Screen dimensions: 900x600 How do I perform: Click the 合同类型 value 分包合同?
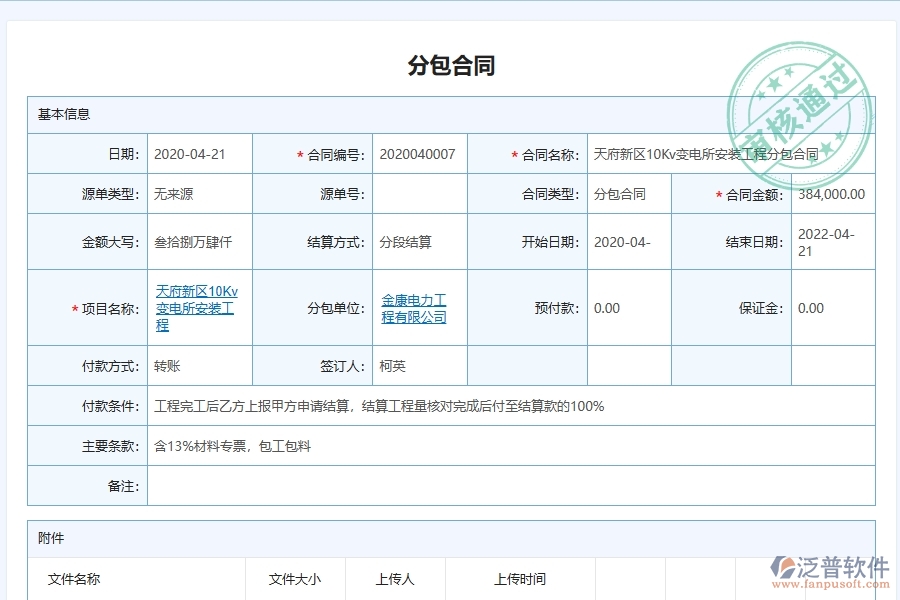click(x=621, y=194)
